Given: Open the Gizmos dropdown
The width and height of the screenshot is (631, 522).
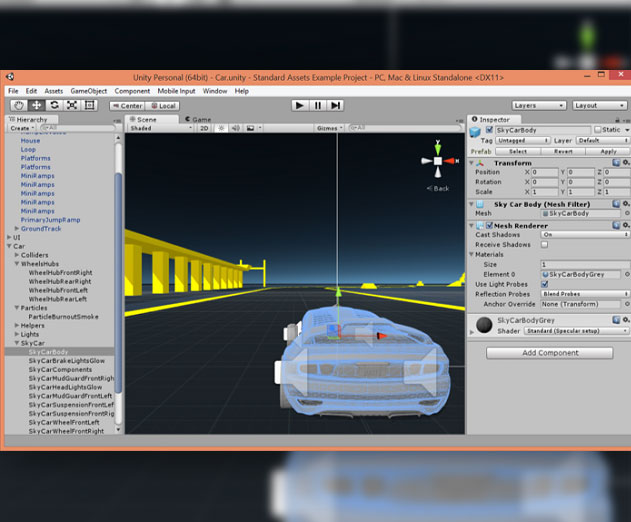Looking at the screenshot, I should 329,128.
